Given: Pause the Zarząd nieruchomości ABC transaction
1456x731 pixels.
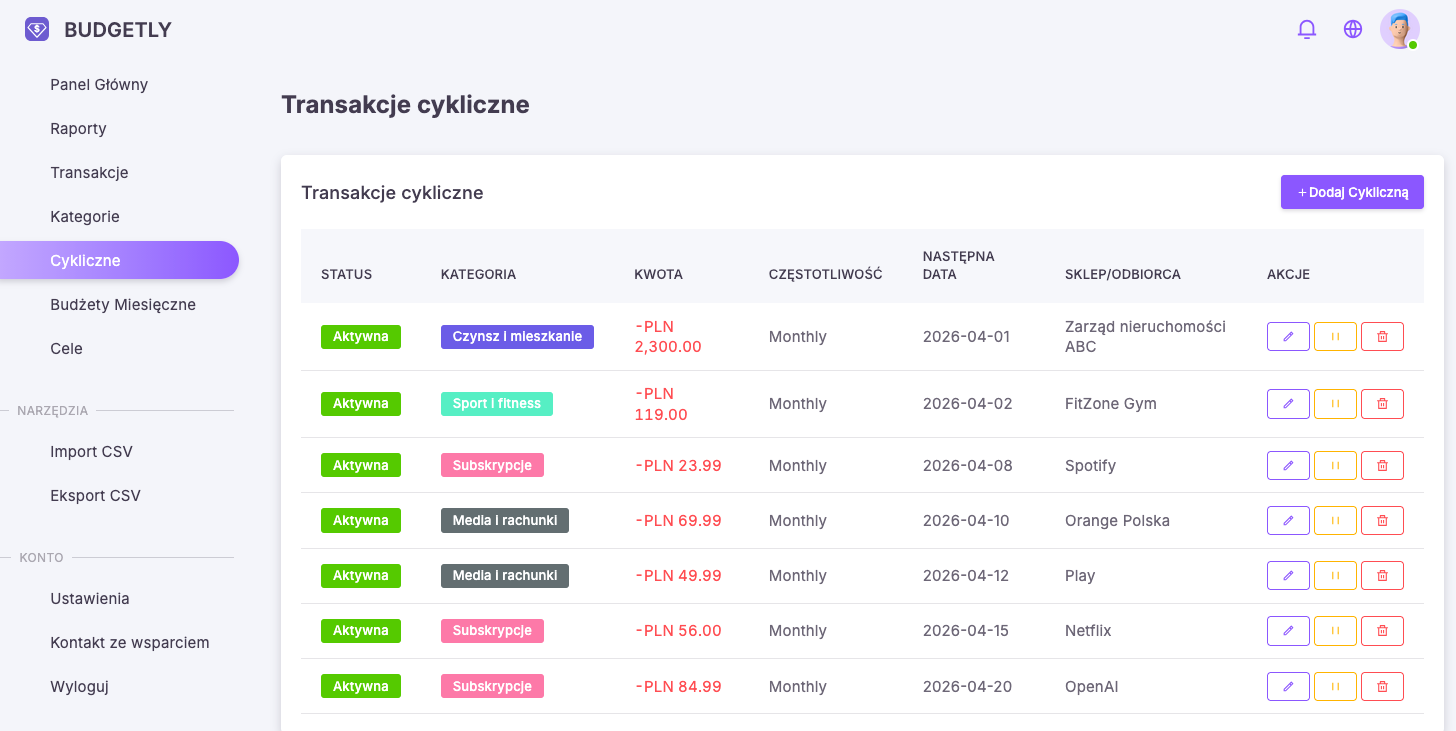Looking at the screenshot, I should coord(1335,337).
